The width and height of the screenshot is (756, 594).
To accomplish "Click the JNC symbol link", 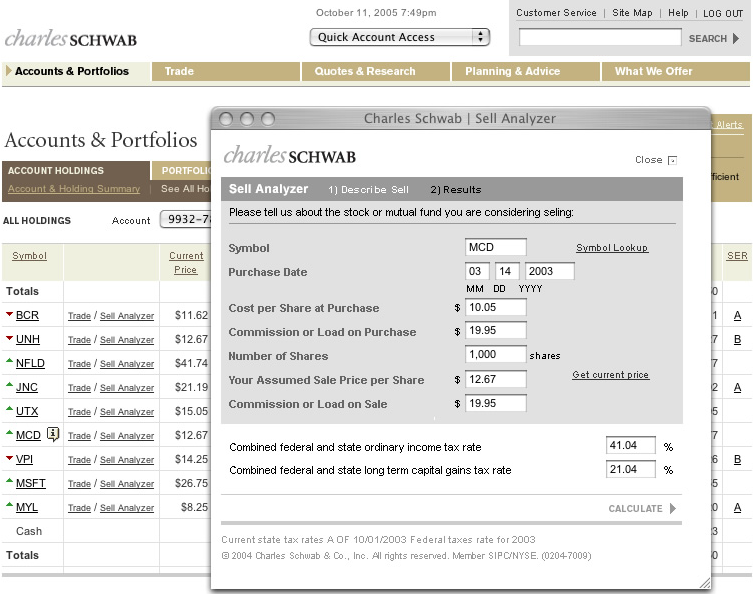I will point(27,387).
